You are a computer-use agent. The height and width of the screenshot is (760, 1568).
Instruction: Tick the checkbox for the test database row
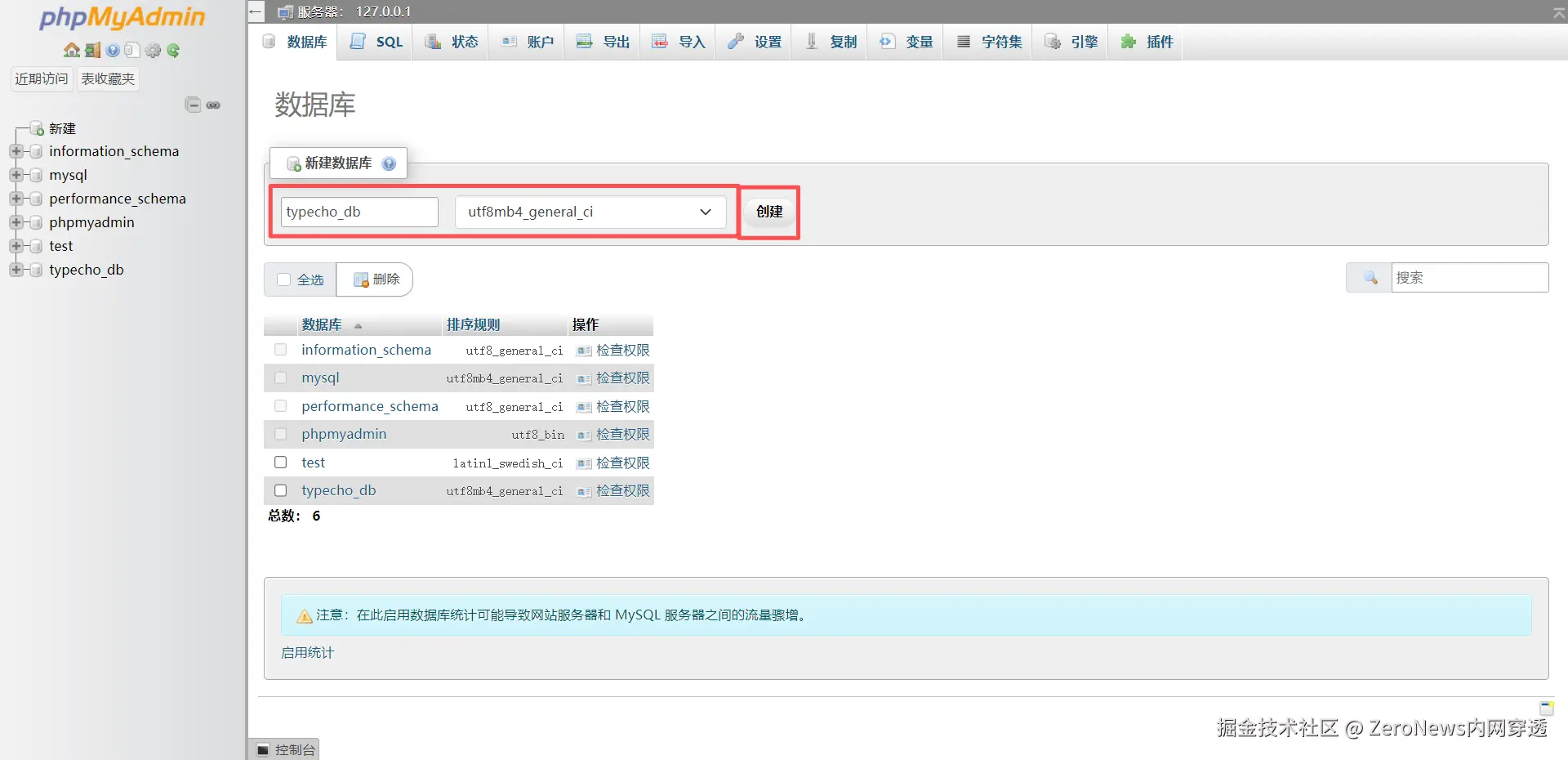[281, 463]
